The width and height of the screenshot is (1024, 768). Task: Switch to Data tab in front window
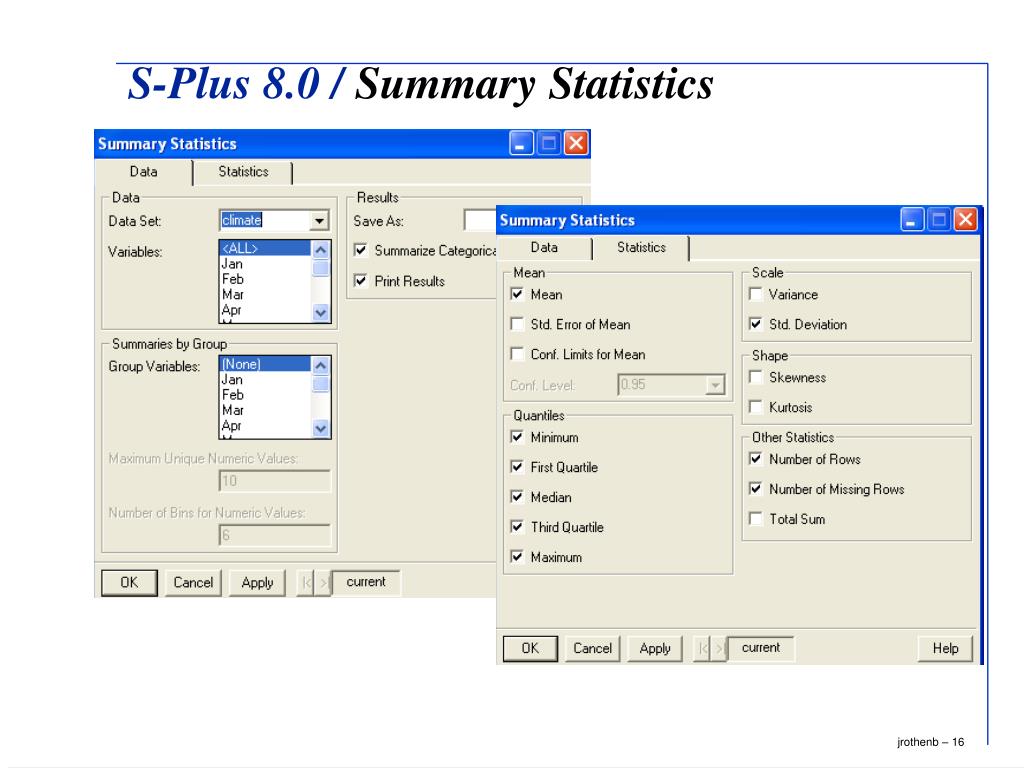pos(544,248)
